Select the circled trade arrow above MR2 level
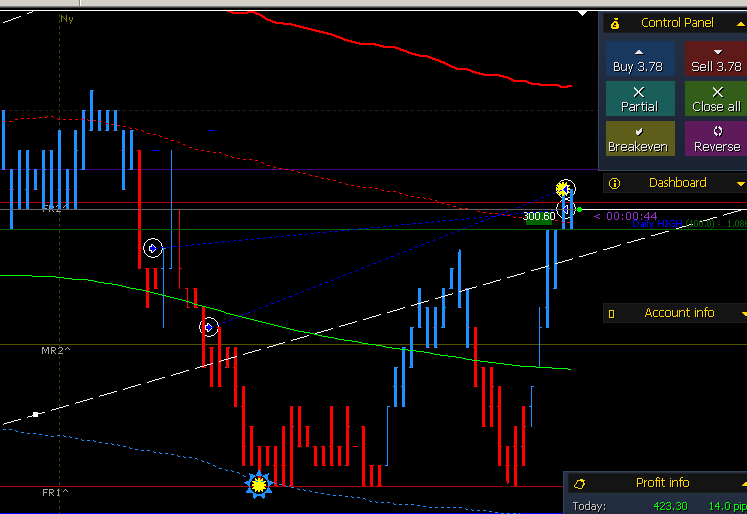747x514 pixels. pos(209,327)
